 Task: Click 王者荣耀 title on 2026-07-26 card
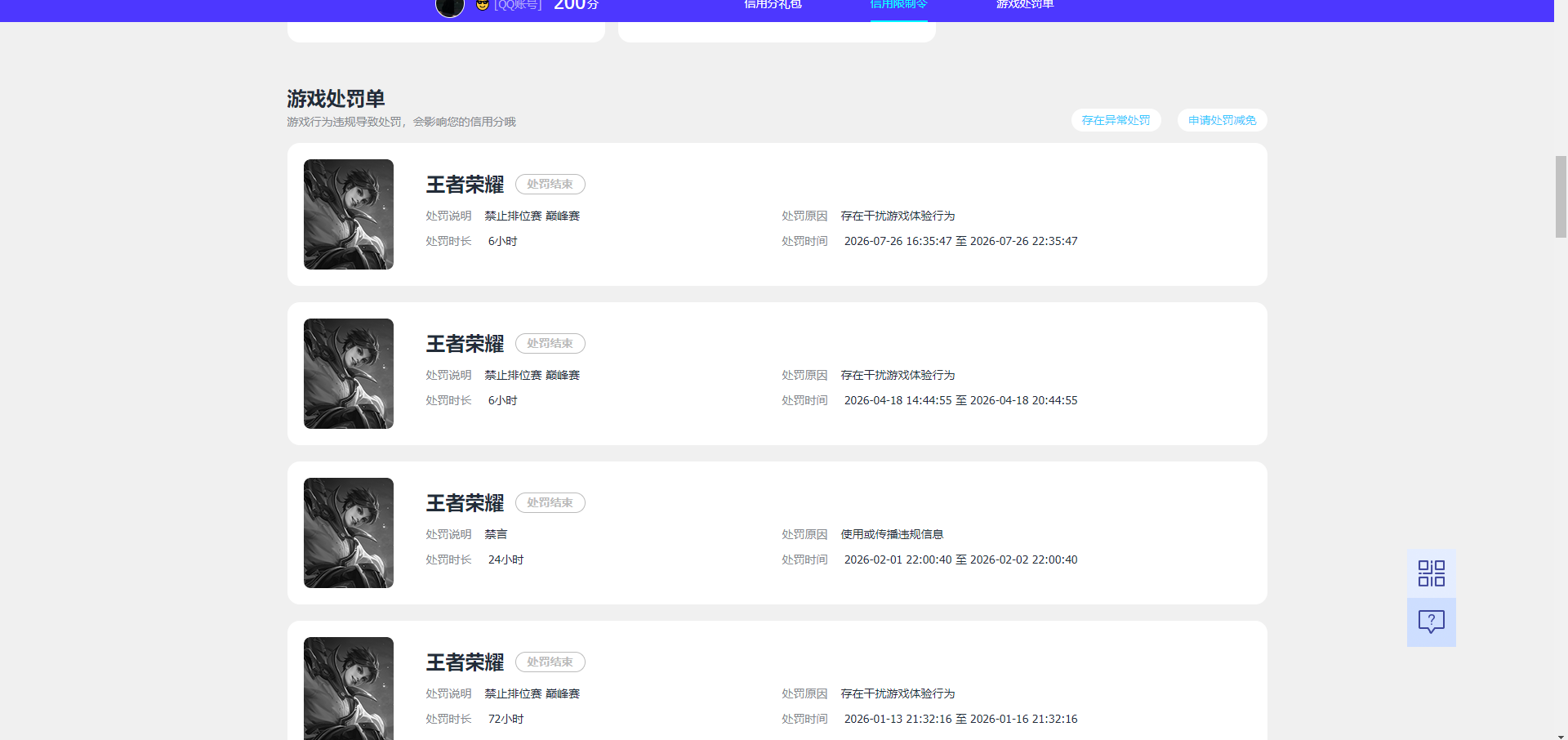tap(465, 185)
